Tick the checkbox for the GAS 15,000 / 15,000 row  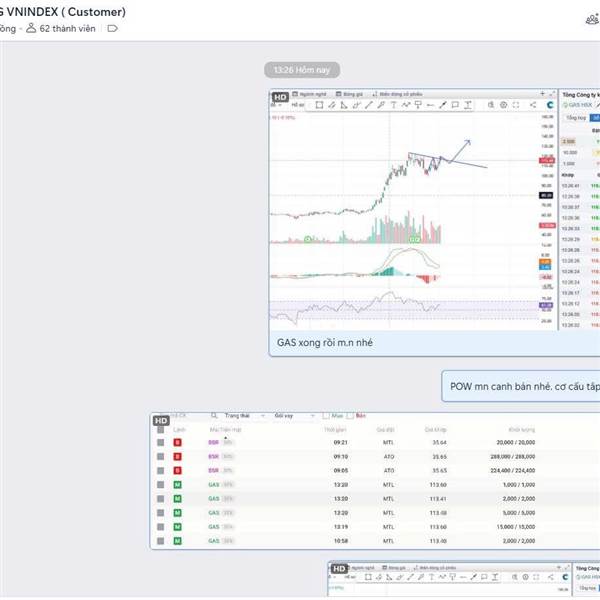coord(161,527)
